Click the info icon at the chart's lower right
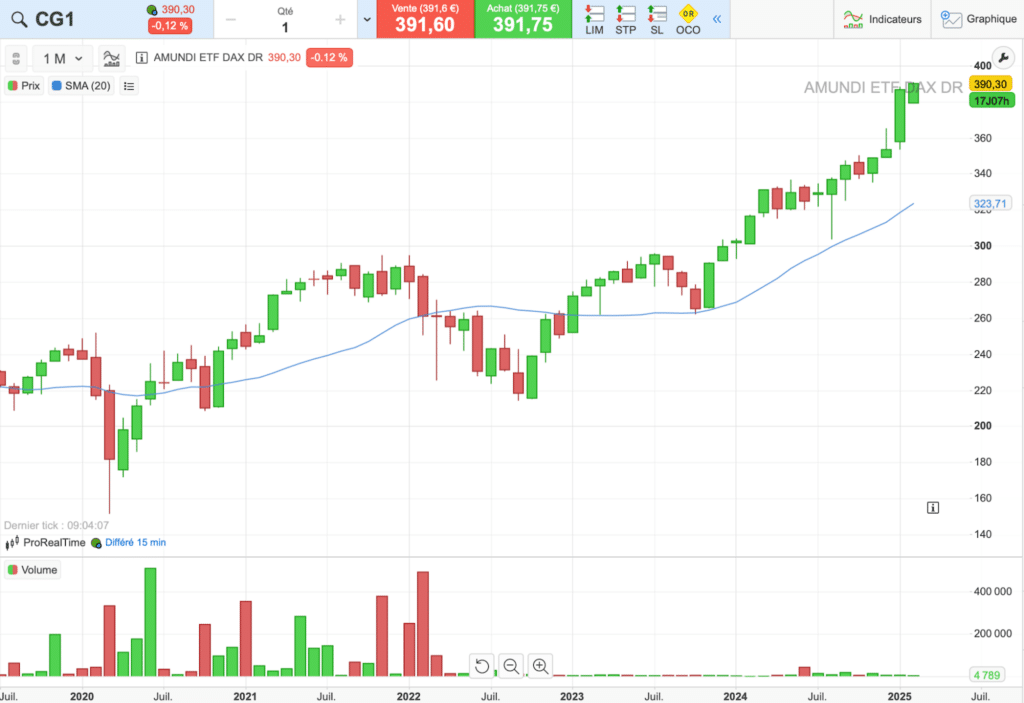 pos(933,508)
